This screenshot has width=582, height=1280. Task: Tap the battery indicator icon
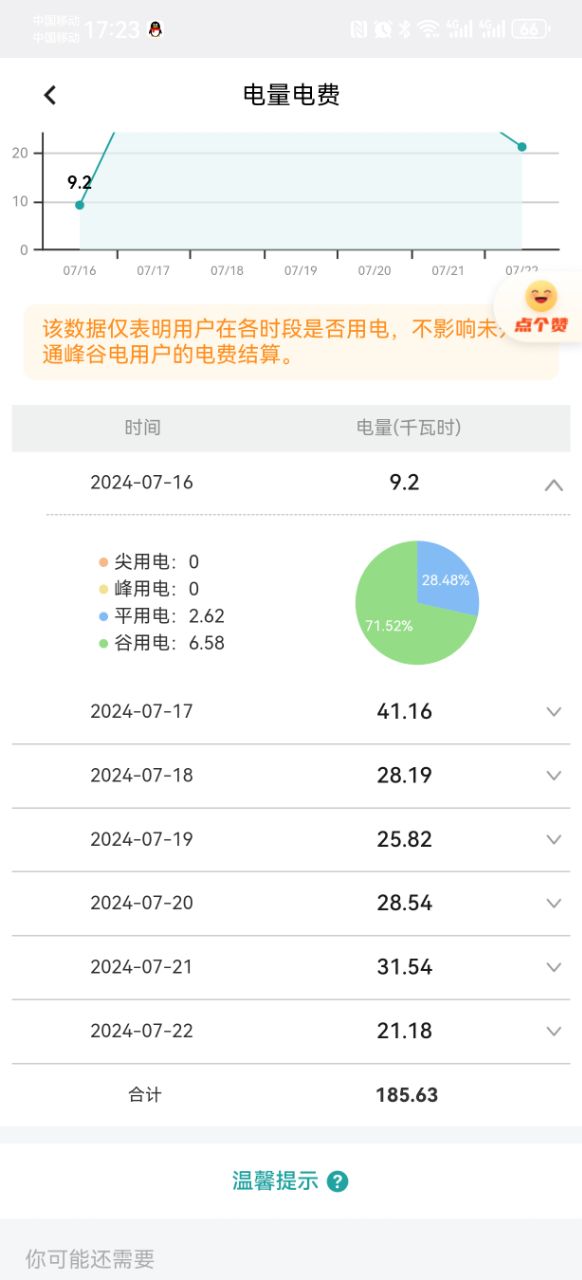coord(529,29)
